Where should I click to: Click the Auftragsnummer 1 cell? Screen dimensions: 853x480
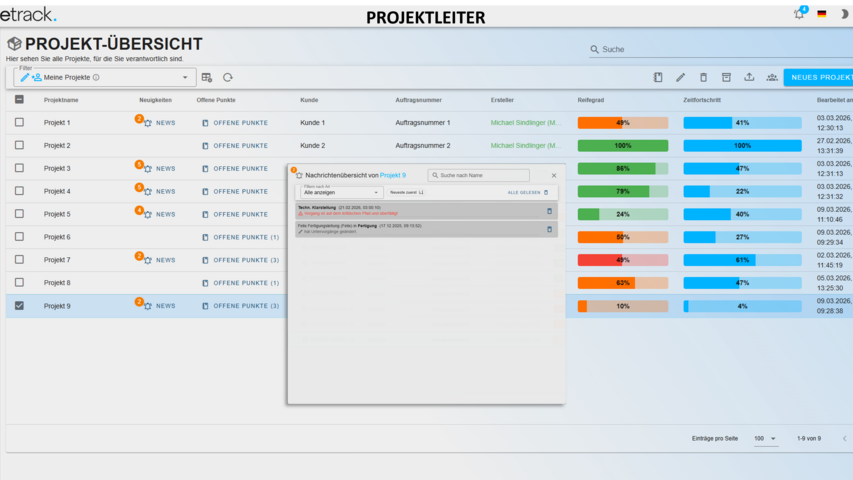(423, 123)
